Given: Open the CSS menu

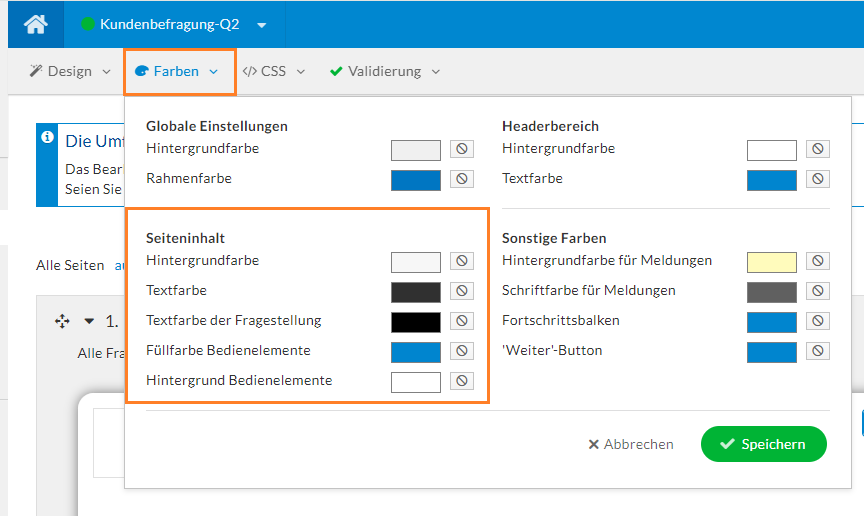Looking at the screenshot, I should coord(273,72).
